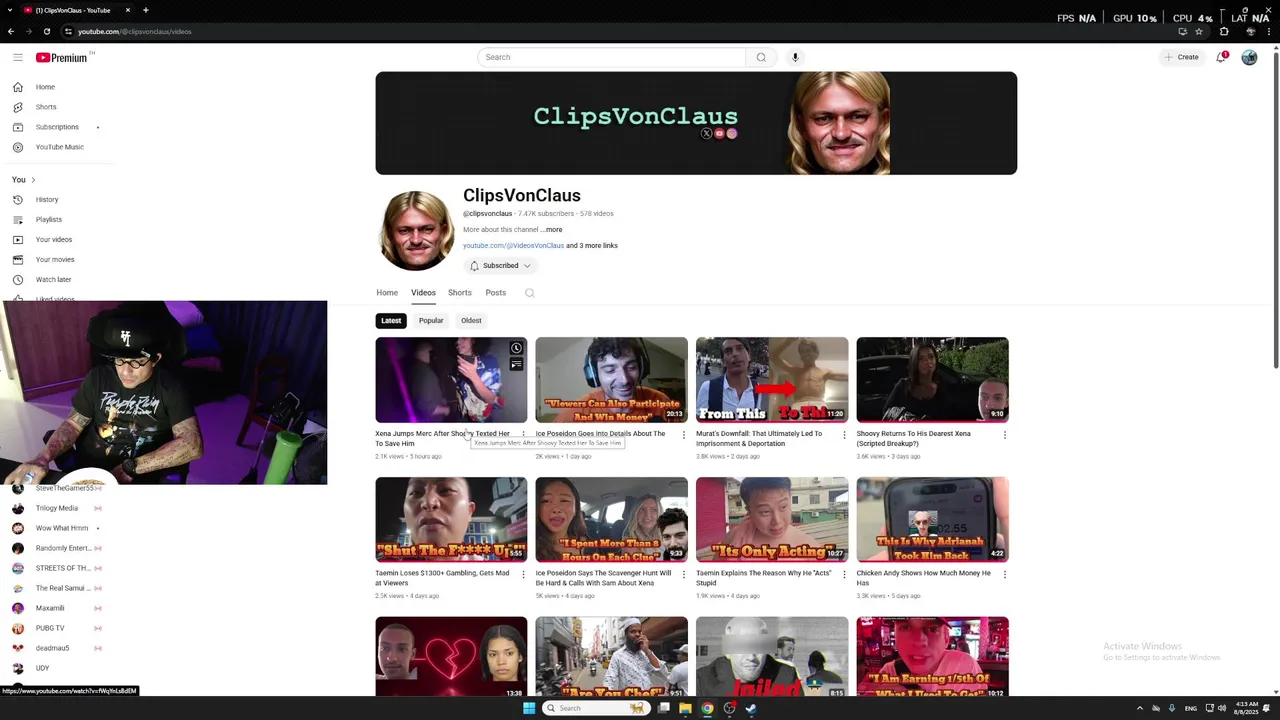Go to Home in the sidebar
Screen dimensions: 1280x720
click(x=45, y=87)
